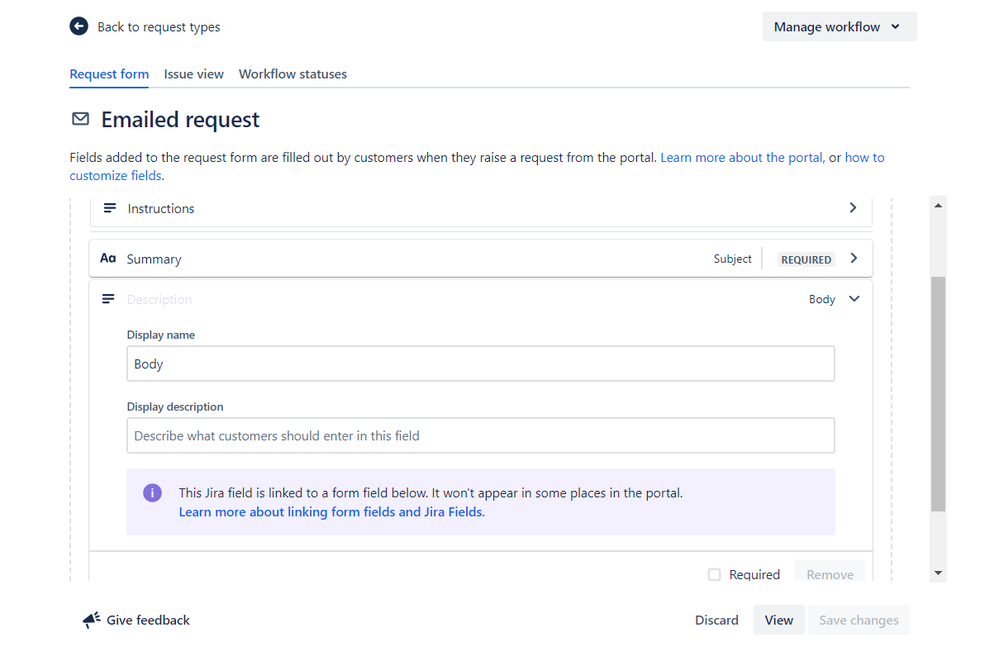Select the Request form tab
999x656 pixels.
coord(109,74)
